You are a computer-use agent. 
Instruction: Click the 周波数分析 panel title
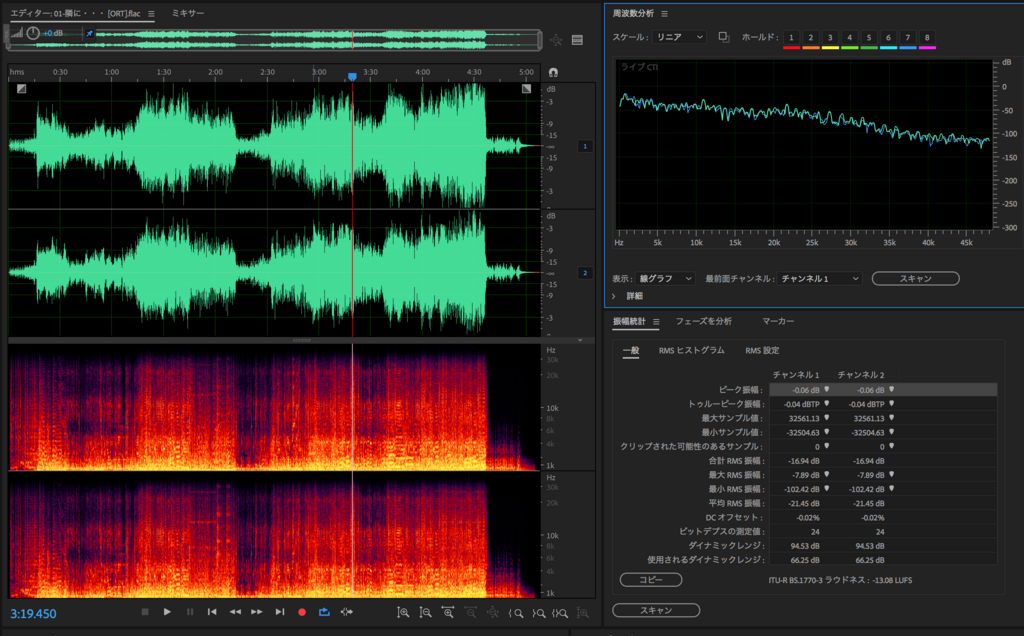(633, 14)
